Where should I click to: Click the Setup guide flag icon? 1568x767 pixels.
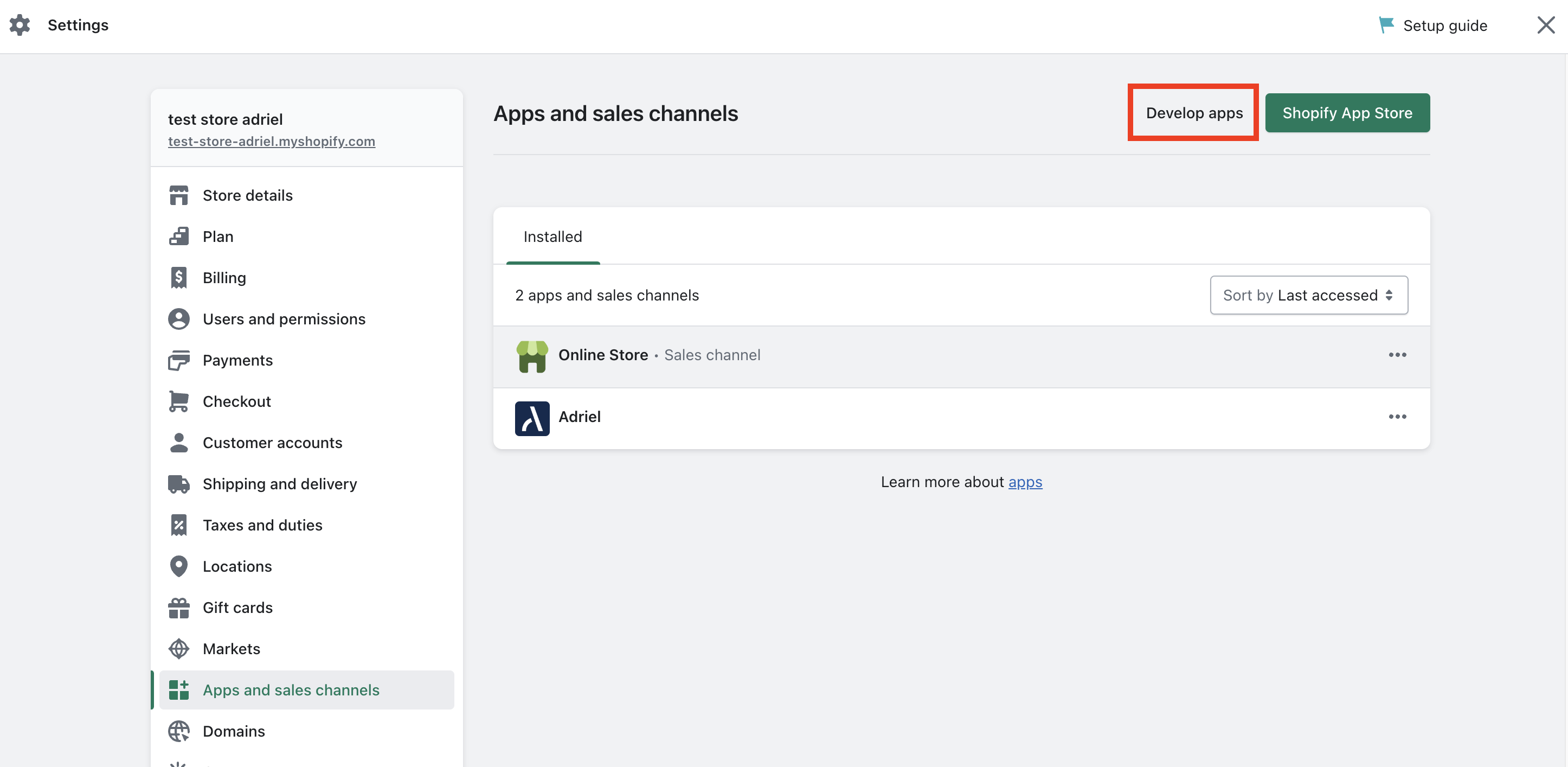[1386, 25]
